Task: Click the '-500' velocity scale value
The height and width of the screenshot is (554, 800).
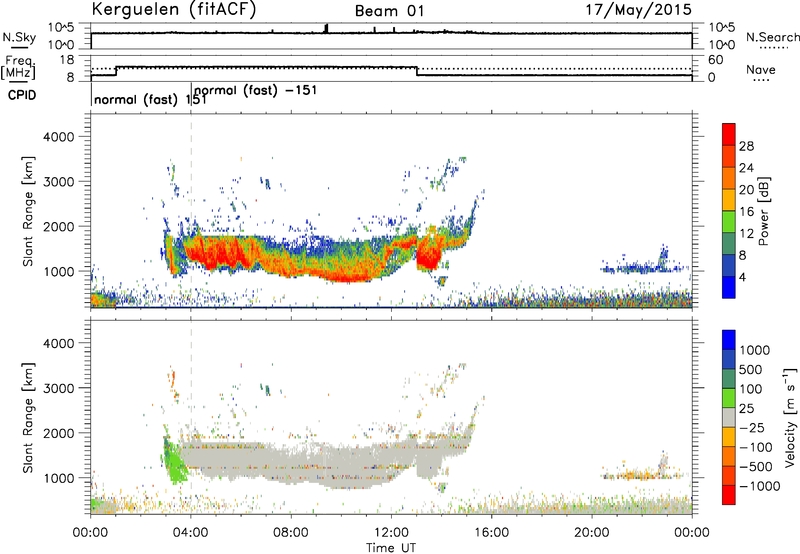Action: [756, 467]
